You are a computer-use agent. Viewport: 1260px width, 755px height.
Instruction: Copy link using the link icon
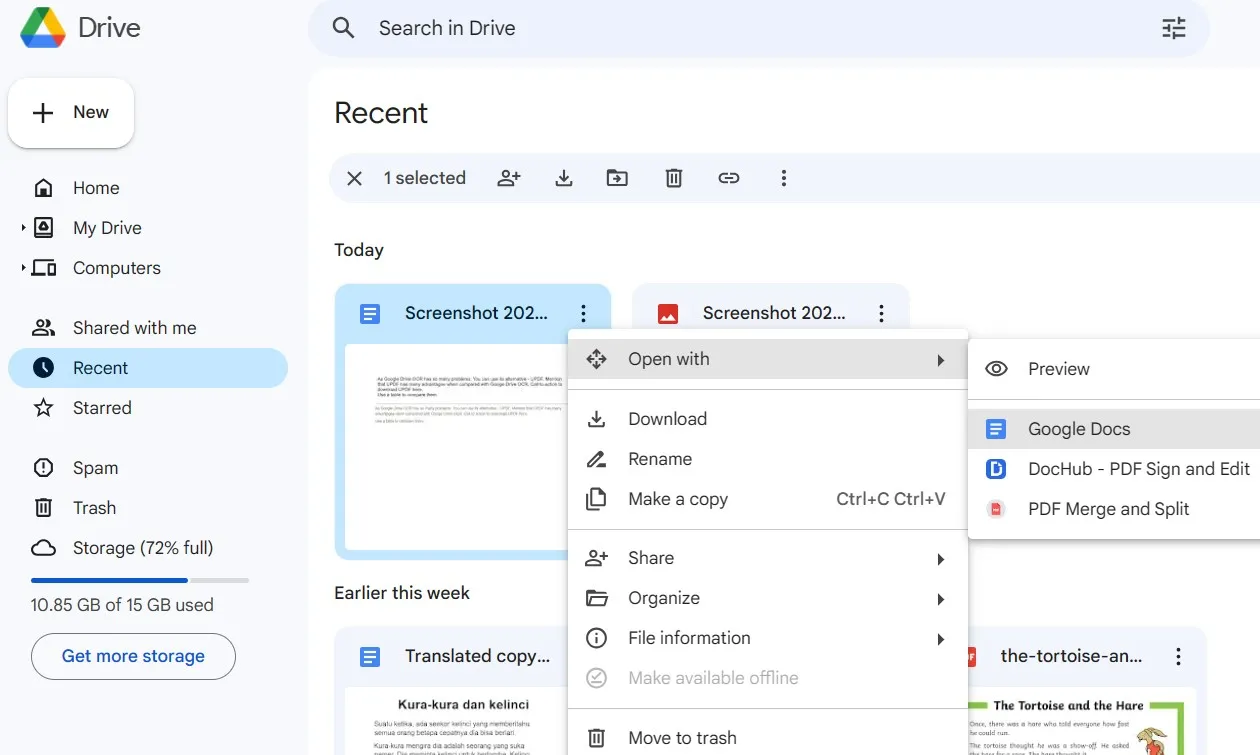pyautogui.click(x=729, y=177)
